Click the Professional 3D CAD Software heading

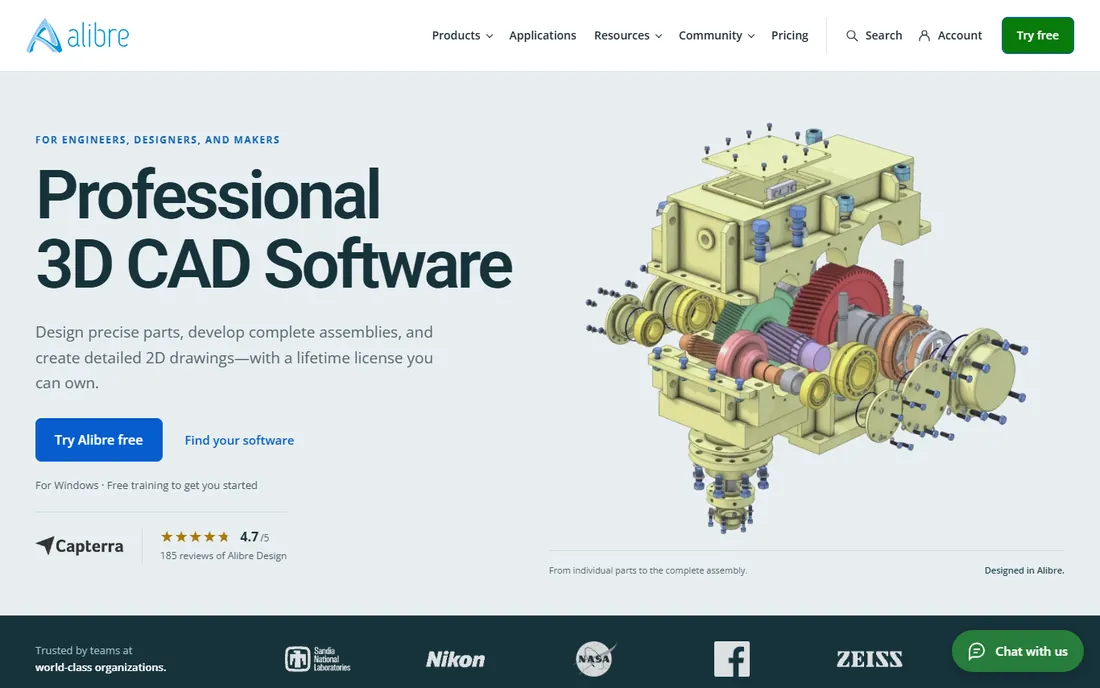click(x=274, y=229)
